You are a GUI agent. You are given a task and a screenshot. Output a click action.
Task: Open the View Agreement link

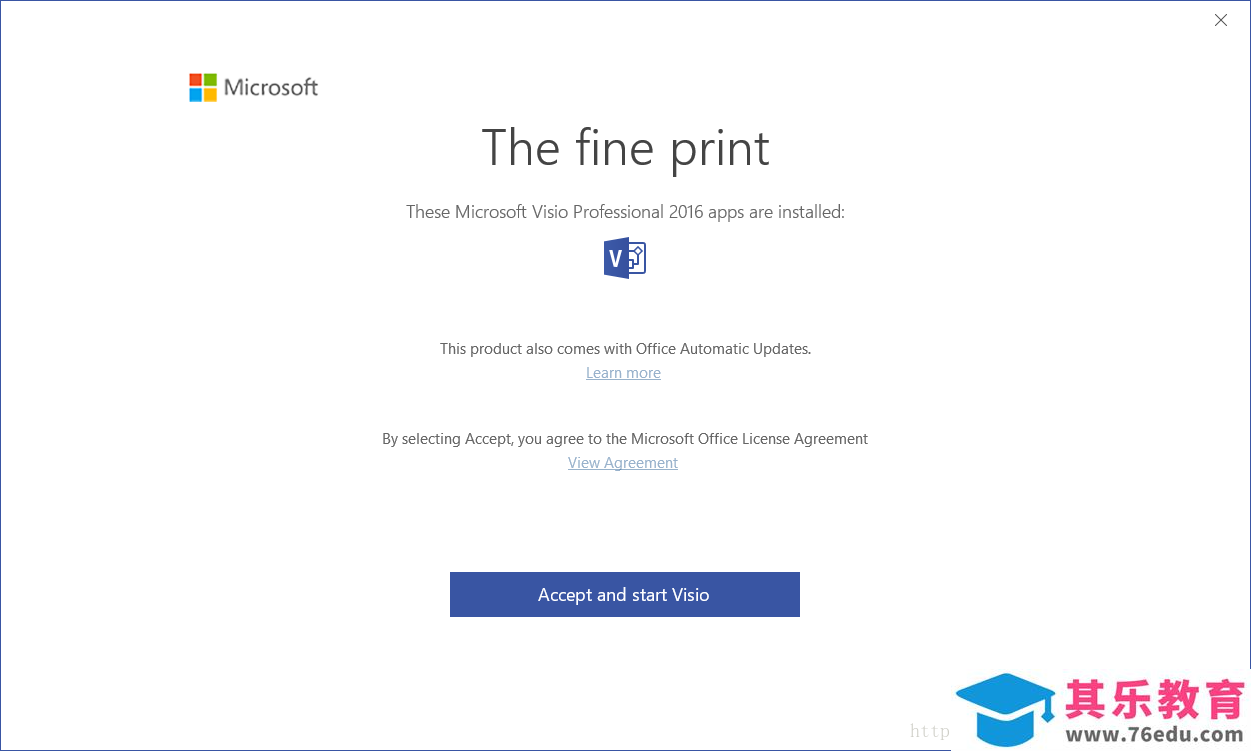pyautogui.click(x=623, y=463)
